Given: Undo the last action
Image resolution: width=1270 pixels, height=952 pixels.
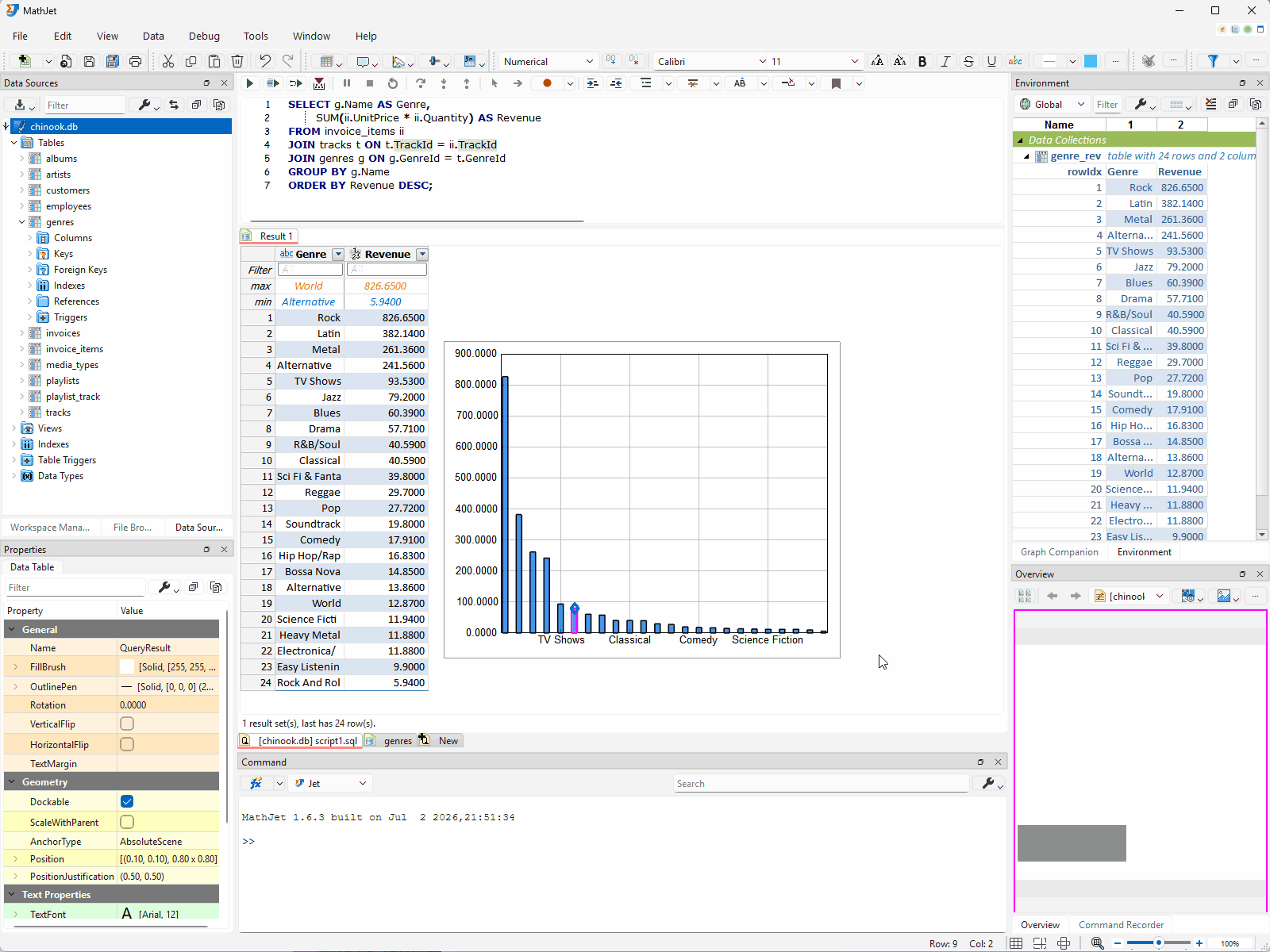Looking at the screenshot, I should [x=265, y=61].
